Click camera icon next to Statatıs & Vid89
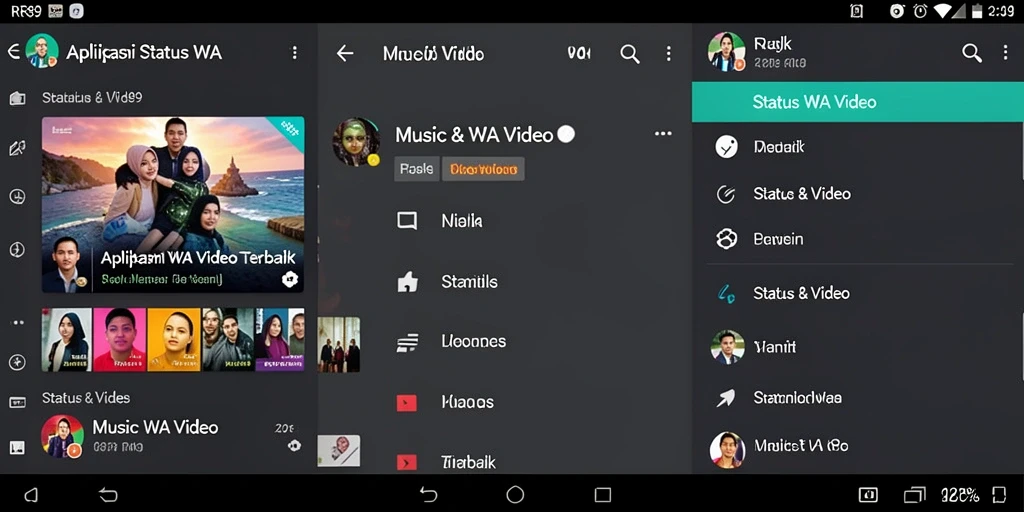Screen dimensions: 1024x512 coord(17,99)
